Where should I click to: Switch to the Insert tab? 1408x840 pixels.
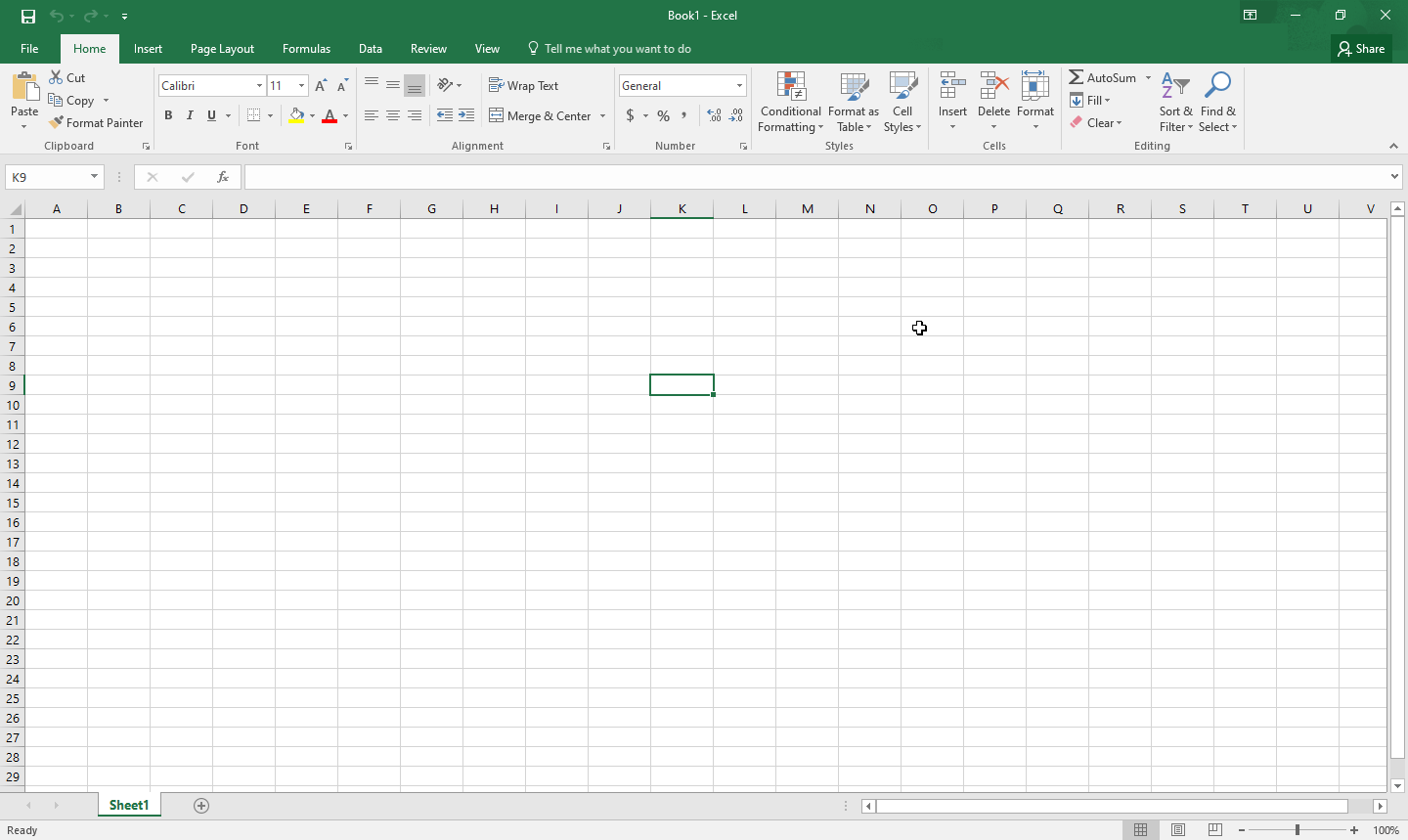(x=148, y=48)
